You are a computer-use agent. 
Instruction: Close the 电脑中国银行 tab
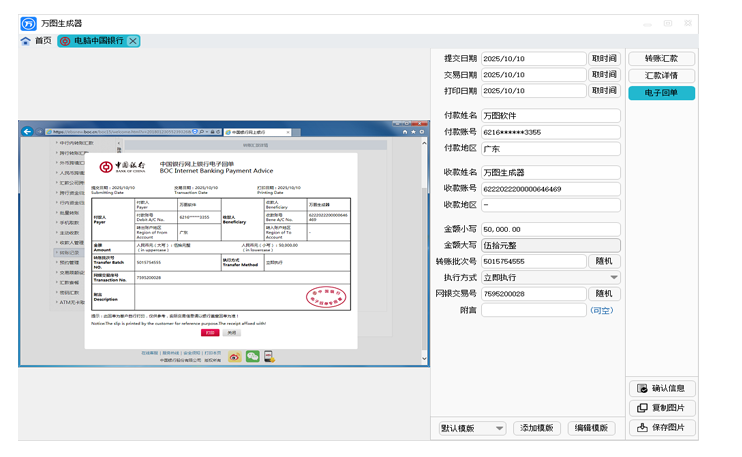133,41
